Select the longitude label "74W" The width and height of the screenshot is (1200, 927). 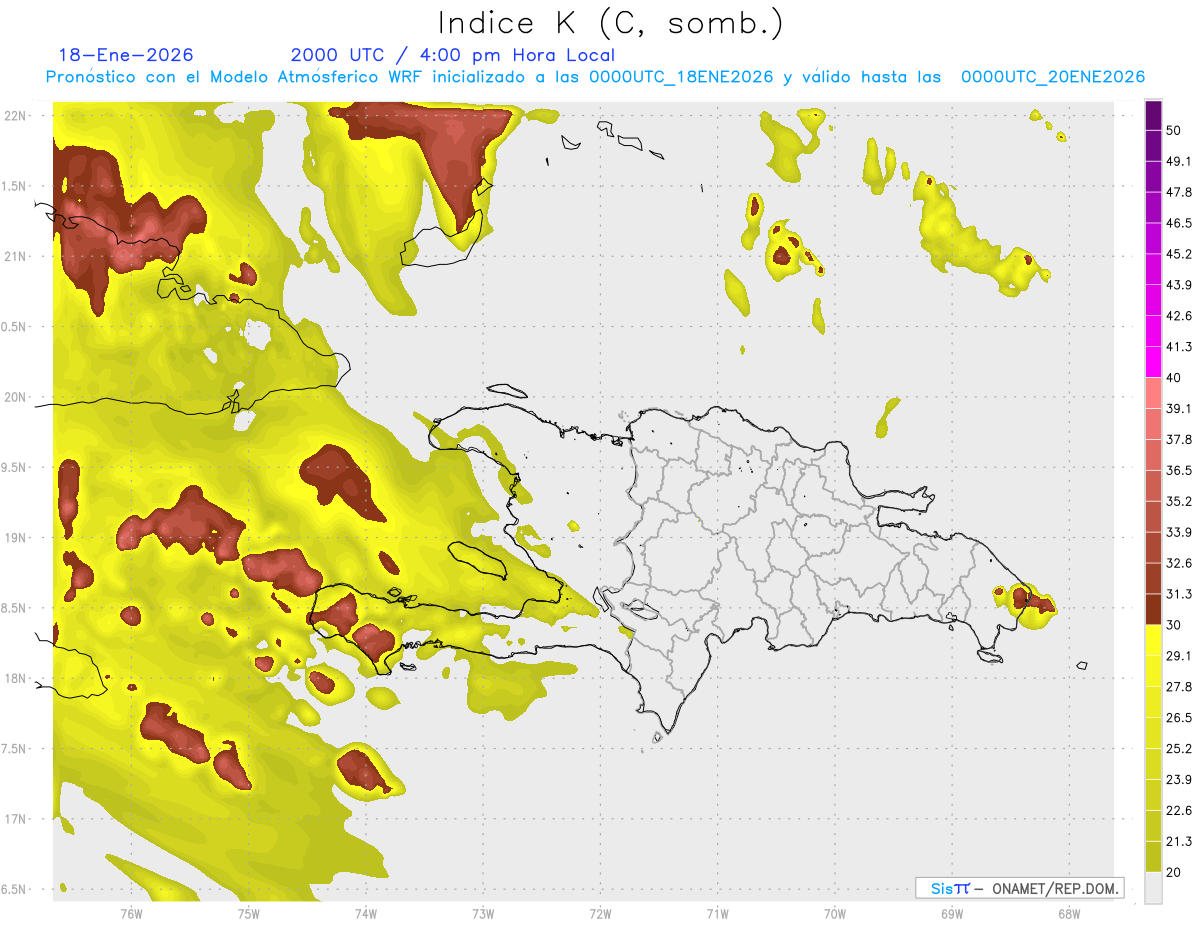click(366, 913)
